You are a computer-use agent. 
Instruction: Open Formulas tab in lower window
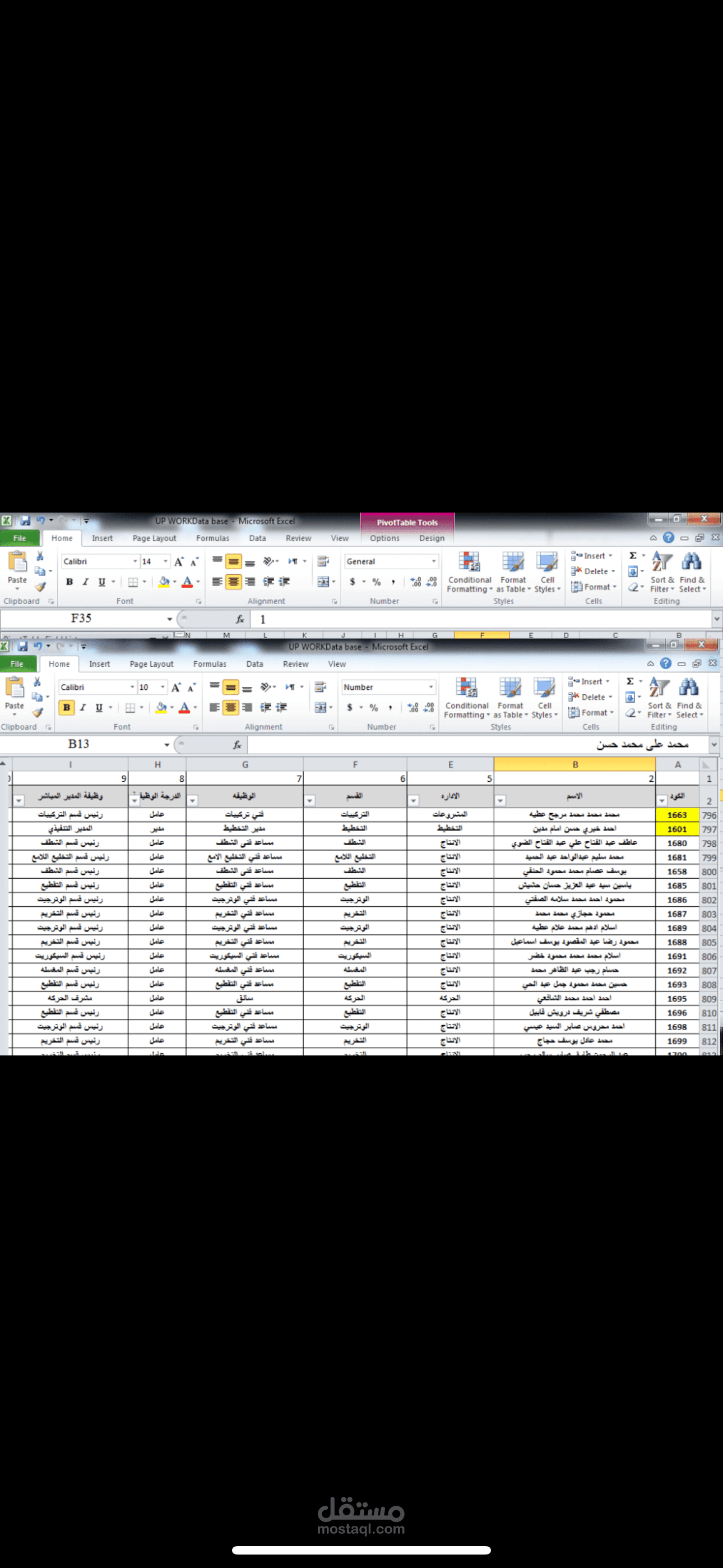(x=210, y=664)
